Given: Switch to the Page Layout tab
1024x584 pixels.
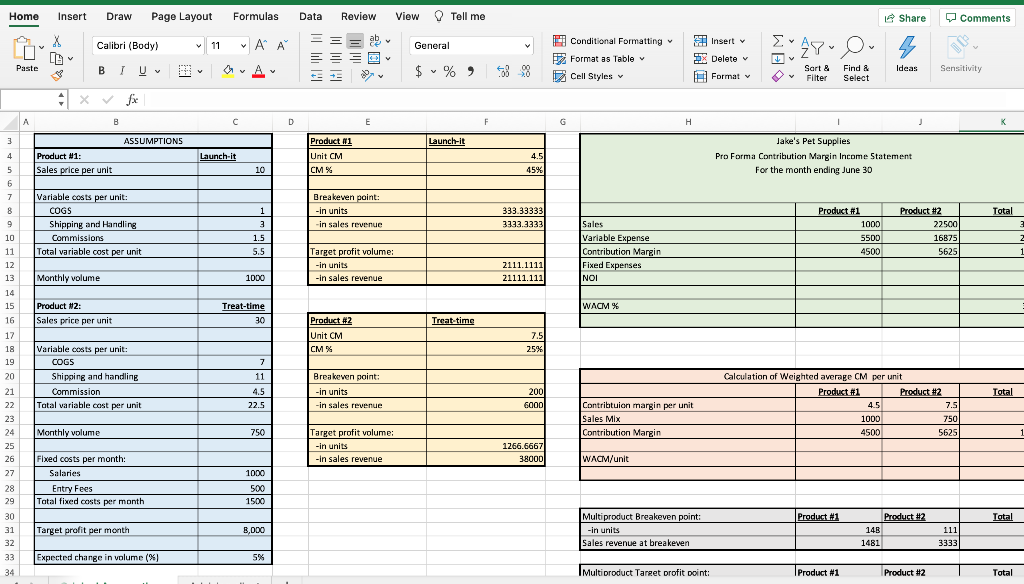Looking at the screenshot, I should (x=182, y=16).
